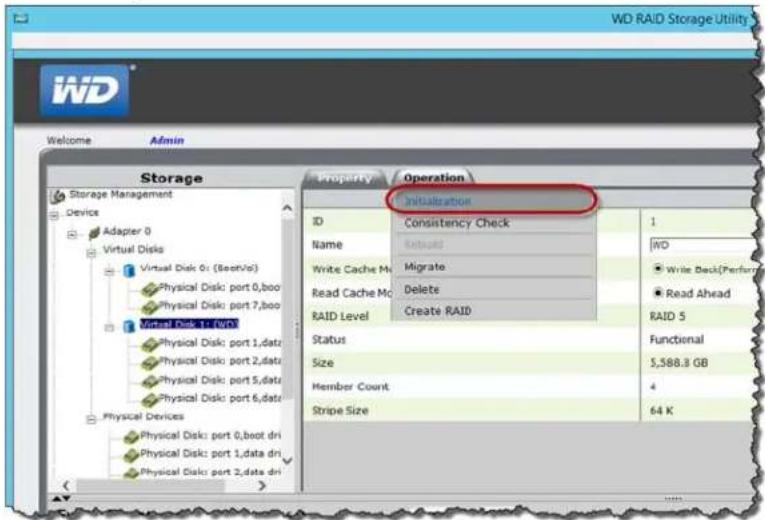
Task: Collapse the Physical Devices node
Action: point(91,420)
